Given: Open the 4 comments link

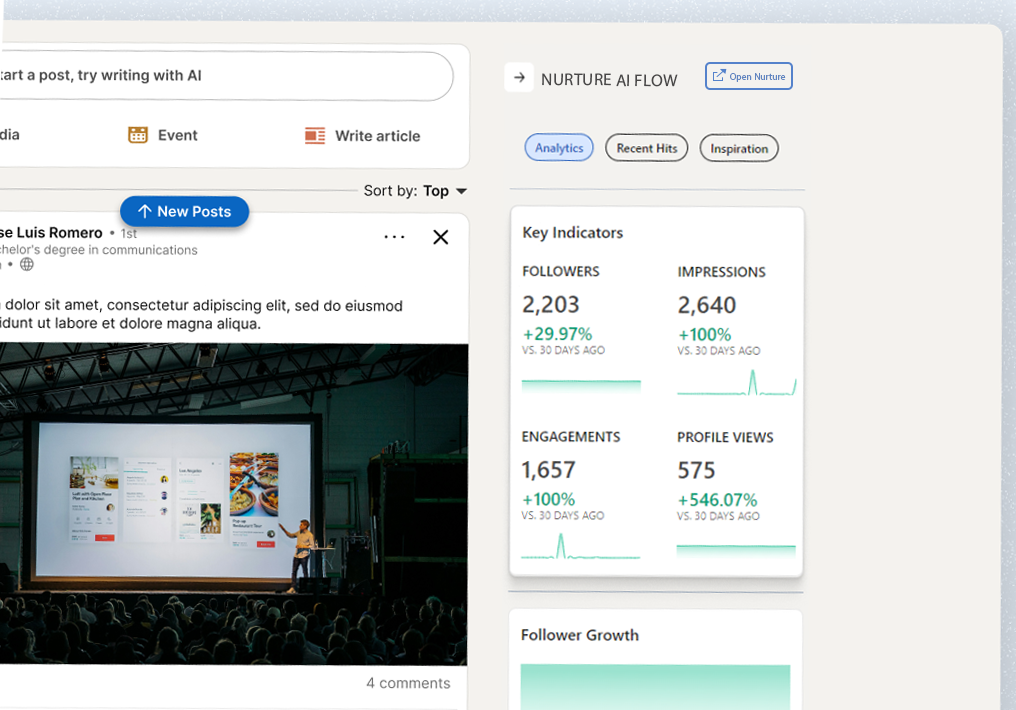Looking at the screenshot, I should [407, 683].
